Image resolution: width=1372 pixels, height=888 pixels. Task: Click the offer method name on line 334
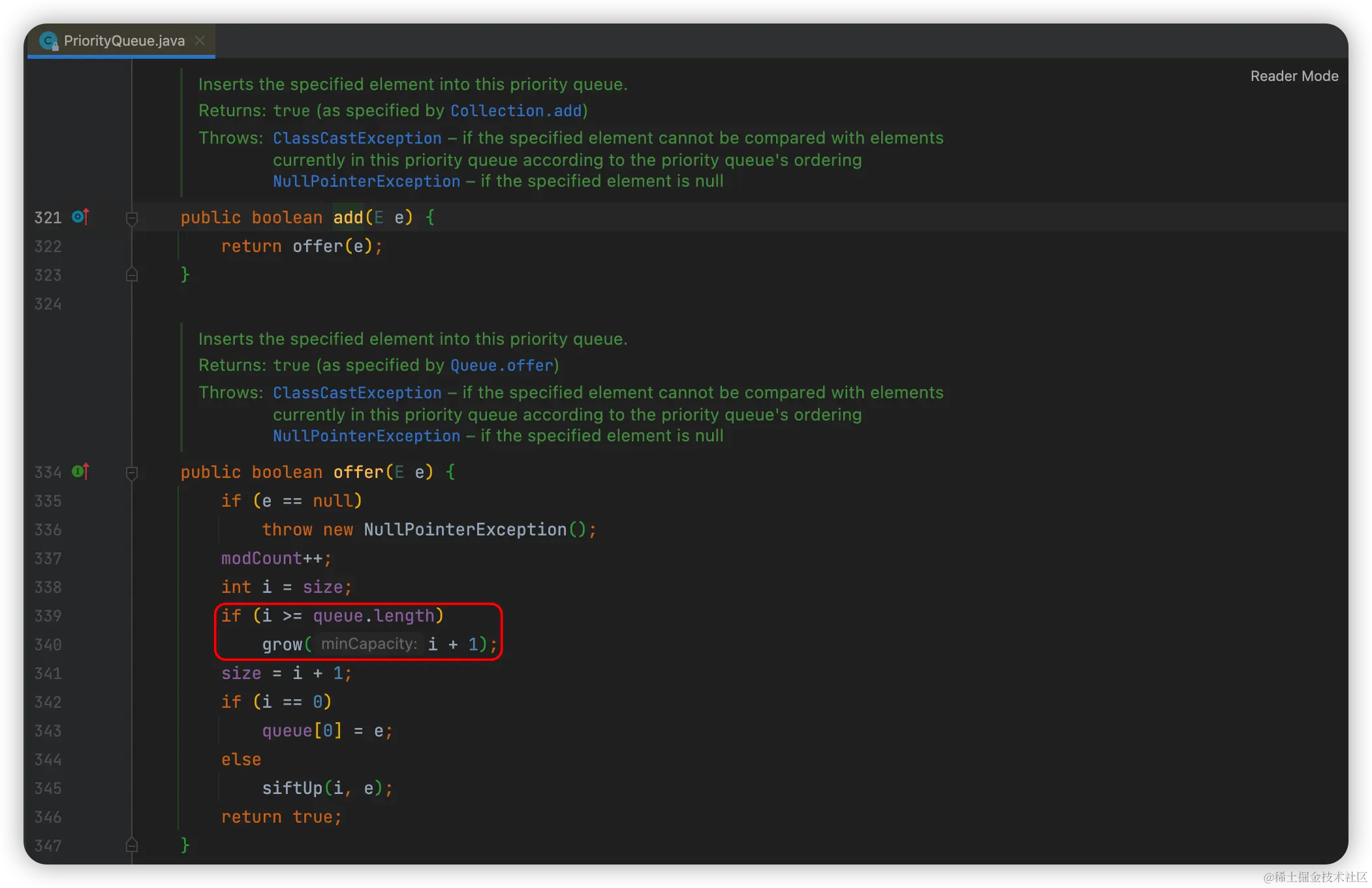click(358, 473)
